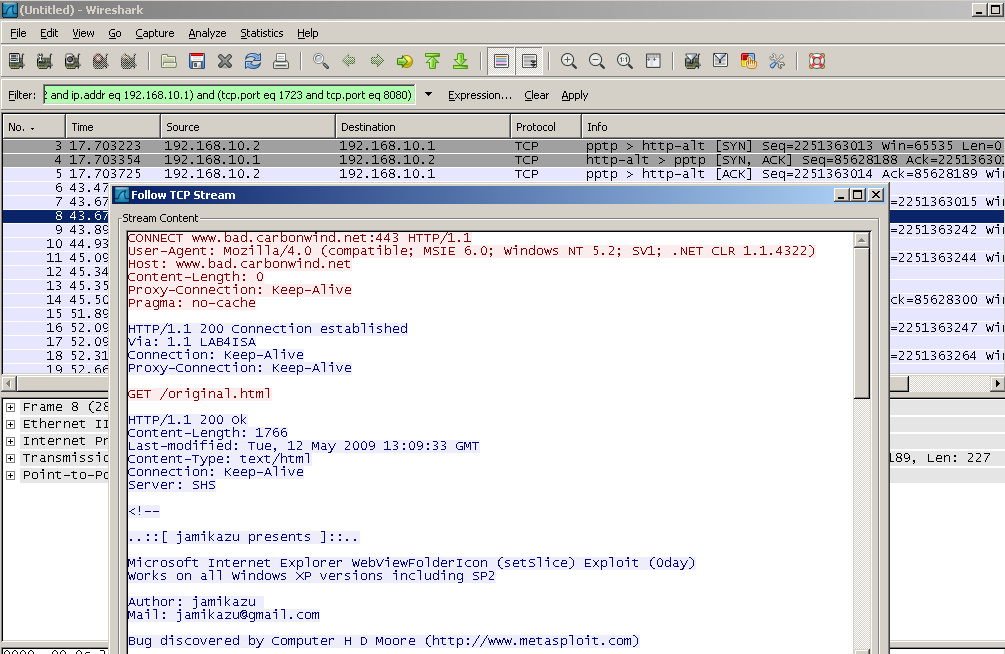This screenshot has height=654, width=1005.
Task: Select packet 3, the pptp SYN
Action: (503, 146)
